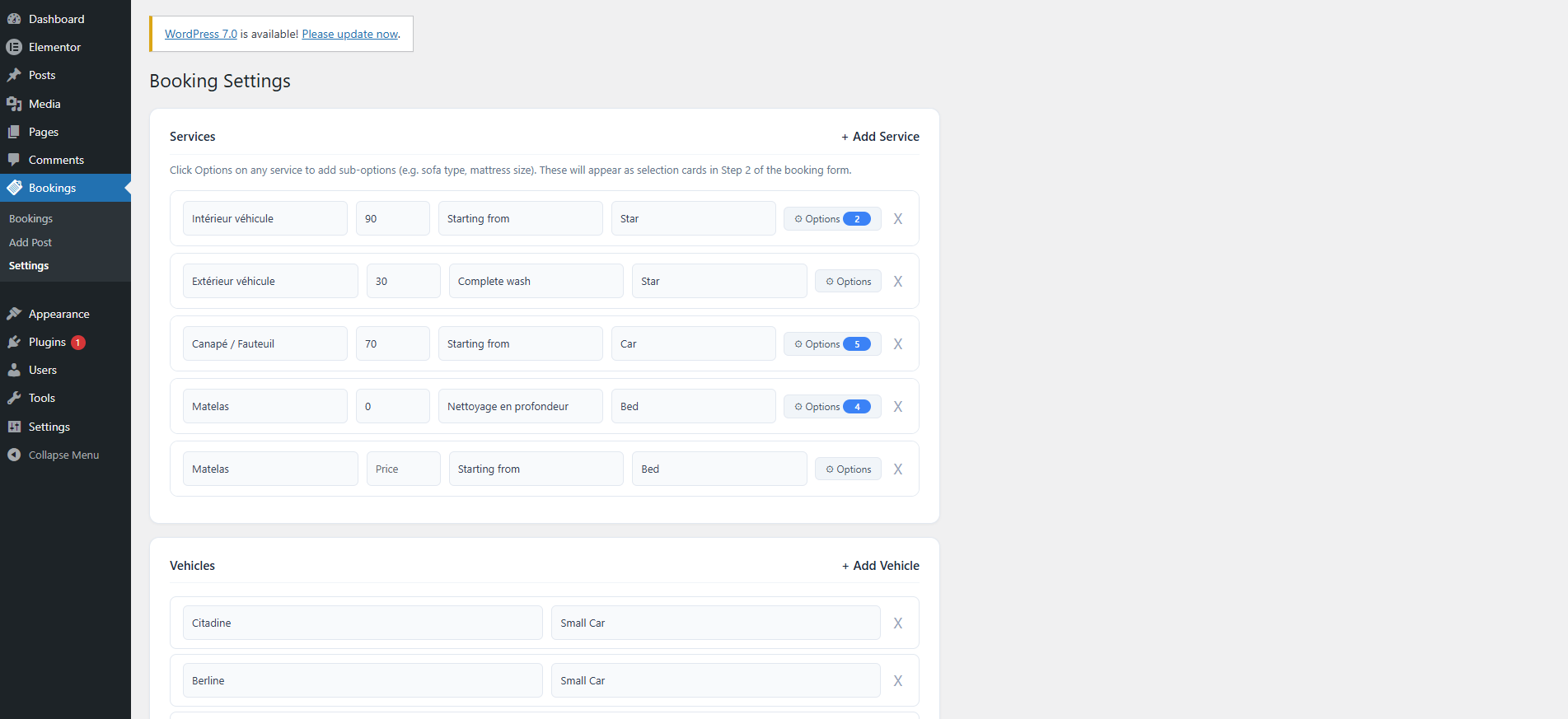Remove the Matelas service with empty price

(x=898, y=469)
